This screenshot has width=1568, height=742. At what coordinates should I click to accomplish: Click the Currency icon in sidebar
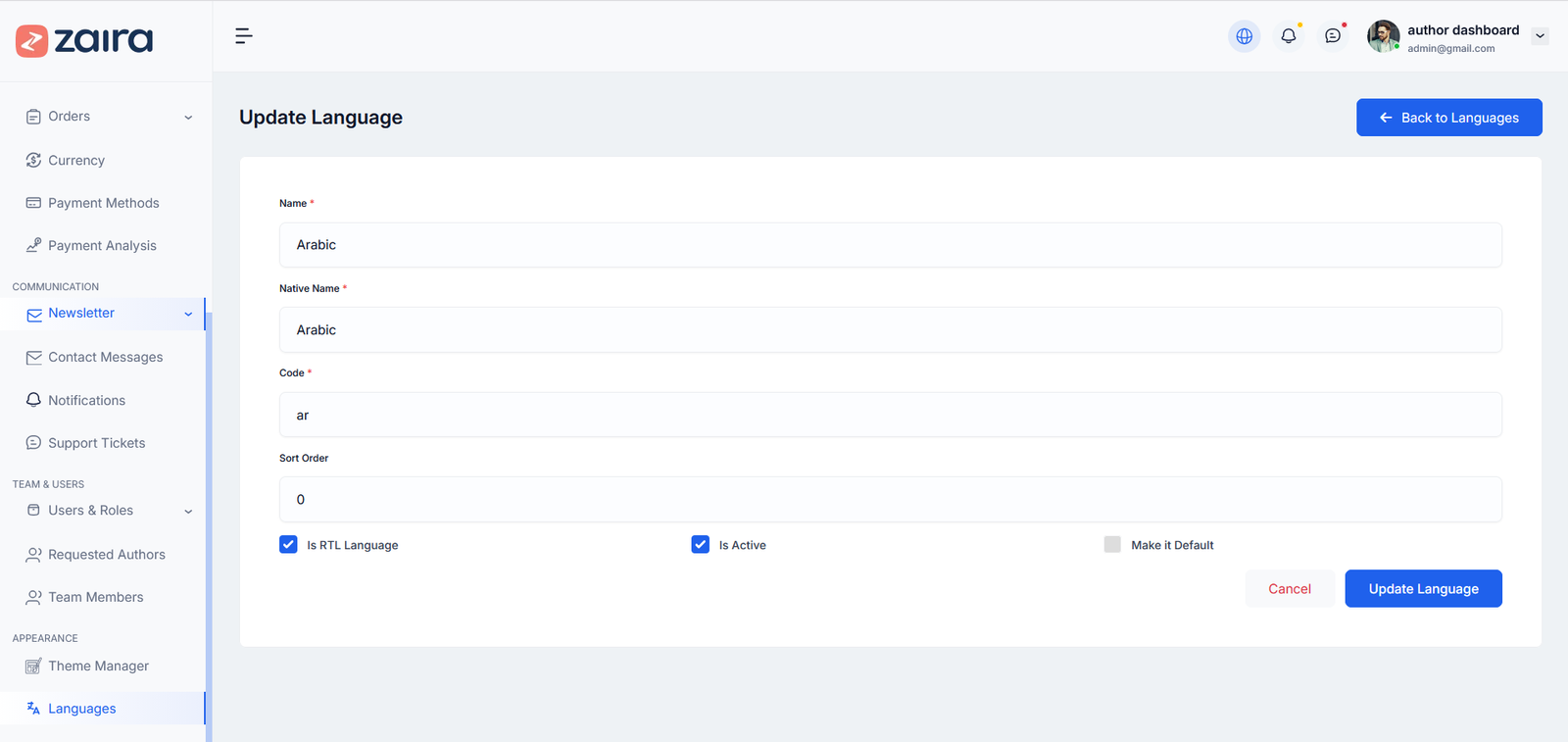click(33, 160)
